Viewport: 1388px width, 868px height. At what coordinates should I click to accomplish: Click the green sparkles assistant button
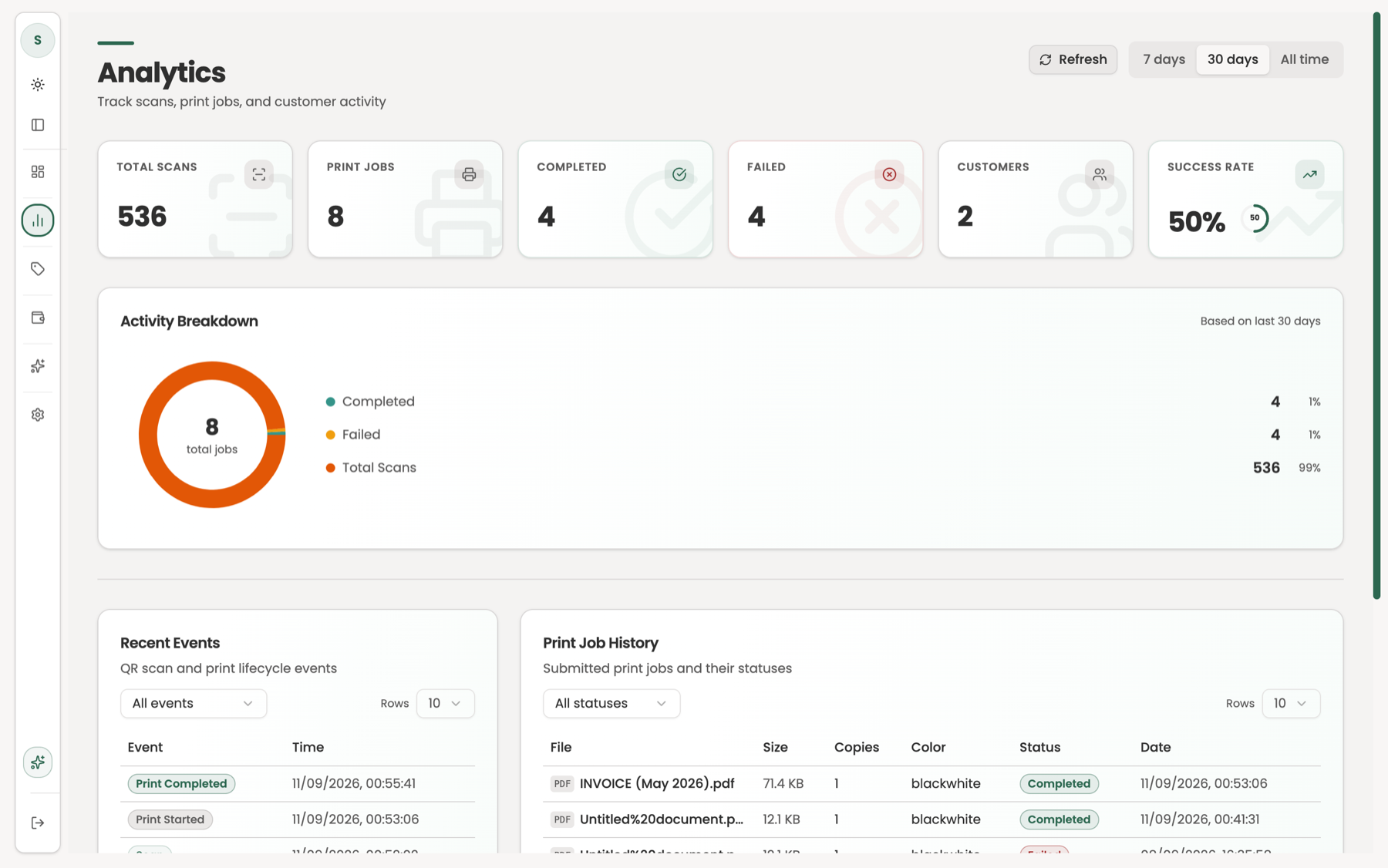click(x=37, y=762)
